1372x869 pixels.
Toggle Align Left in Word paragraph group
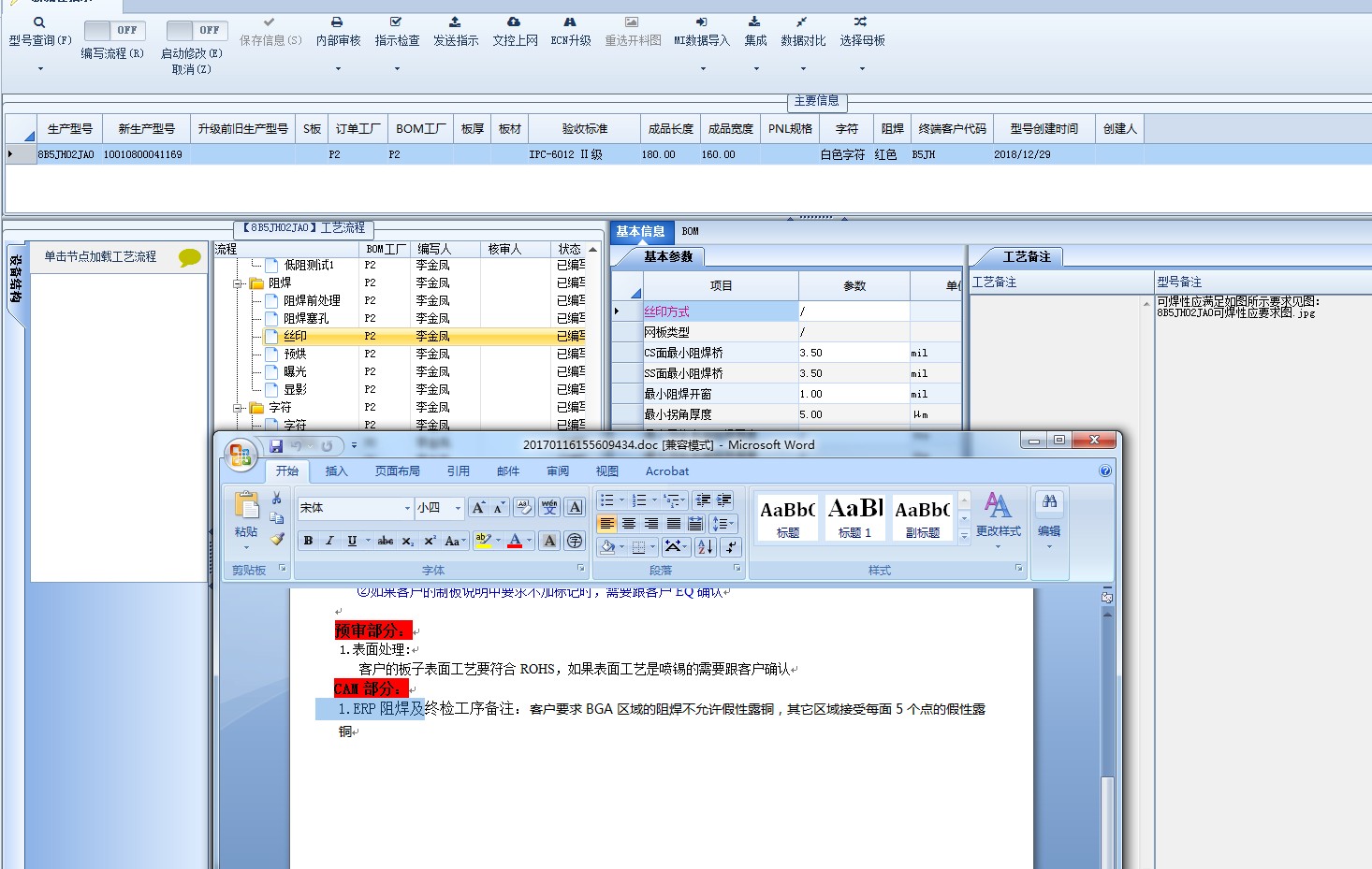click(x=607, y=524)
